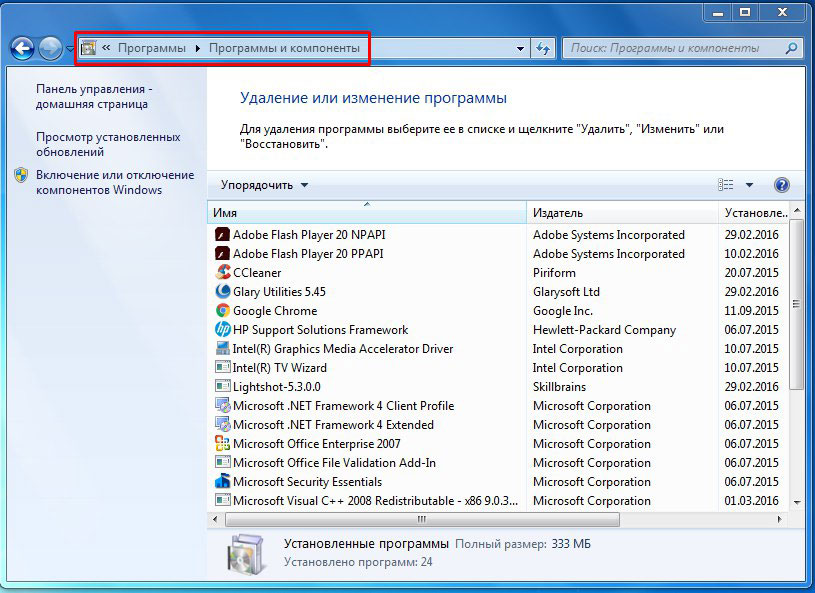Open Просмотр установленных обновлений link
815x593 pixels.
click(x=108, y=144)
